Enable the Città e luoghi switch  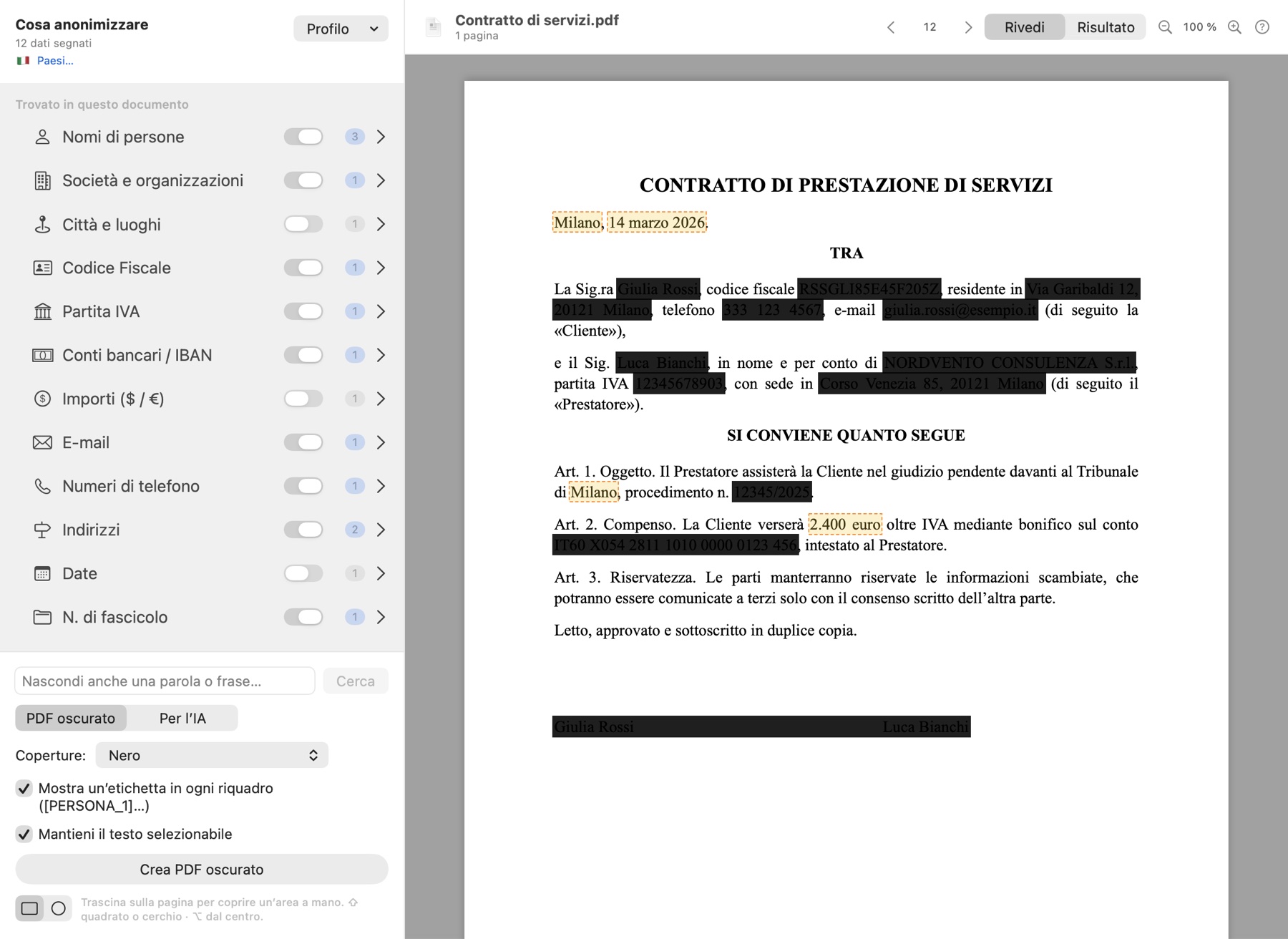point(303,224)
